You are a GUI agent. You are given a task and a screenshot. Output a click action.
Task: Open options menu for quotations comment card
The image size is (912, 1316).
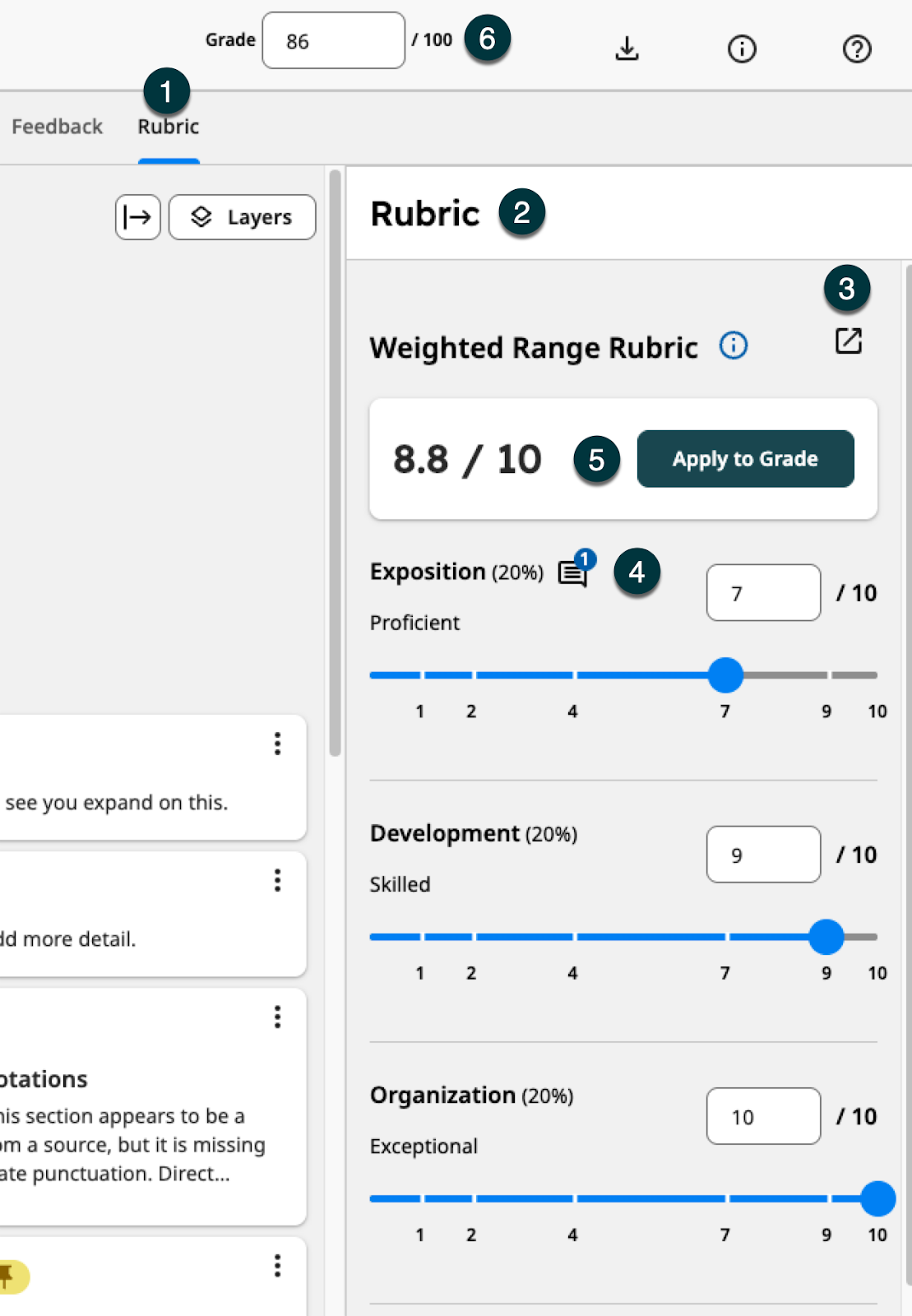(x=278, y=1017)
